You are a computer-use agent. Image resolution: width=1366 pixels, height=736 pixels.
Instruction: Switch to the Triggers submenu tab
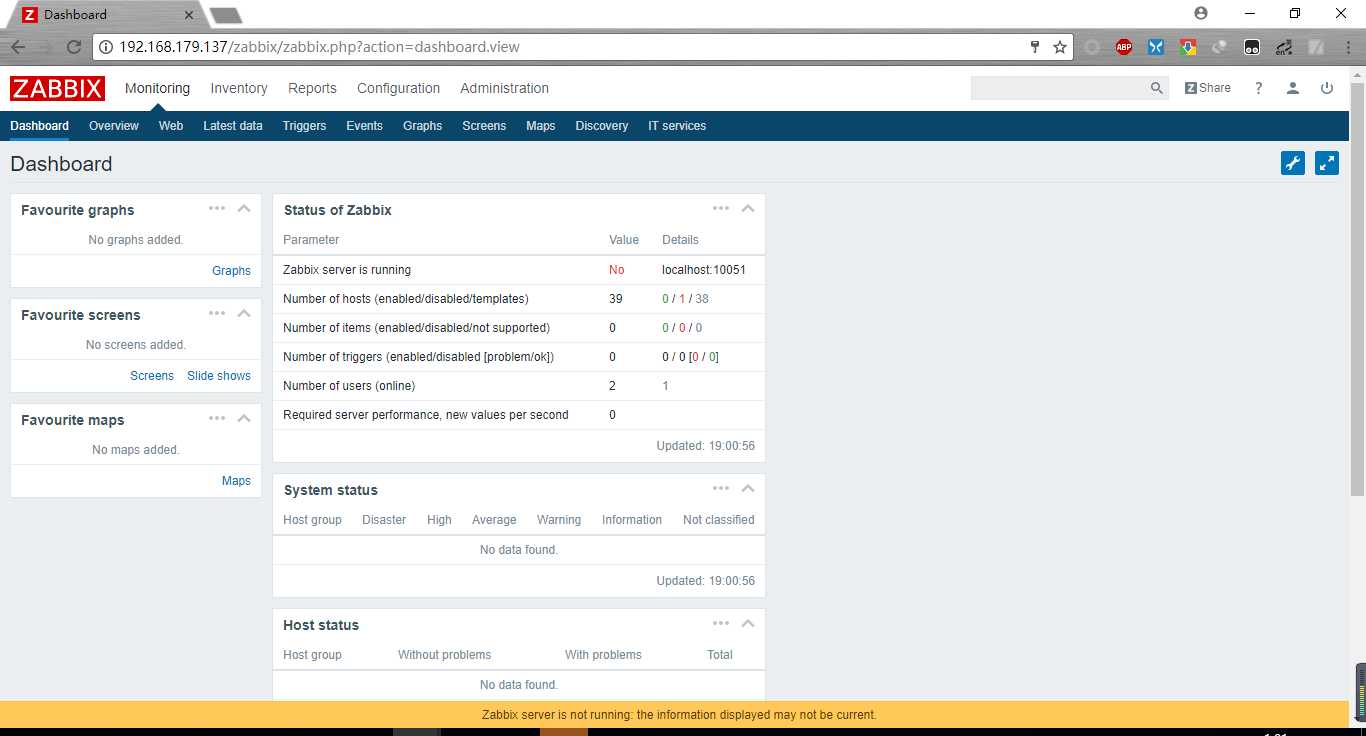[304, 126]
